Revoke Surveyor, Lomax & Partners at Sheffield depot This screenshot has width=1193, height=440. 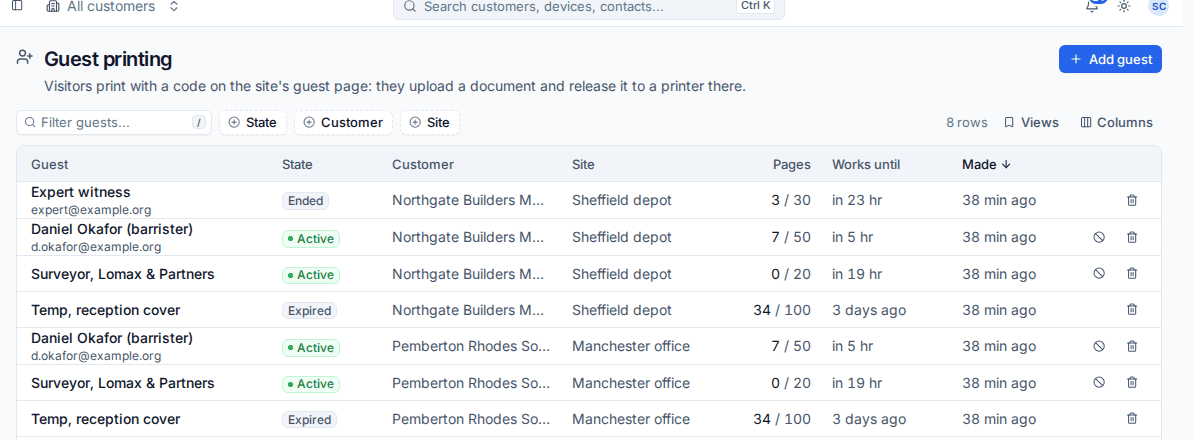click(1099, 273)
